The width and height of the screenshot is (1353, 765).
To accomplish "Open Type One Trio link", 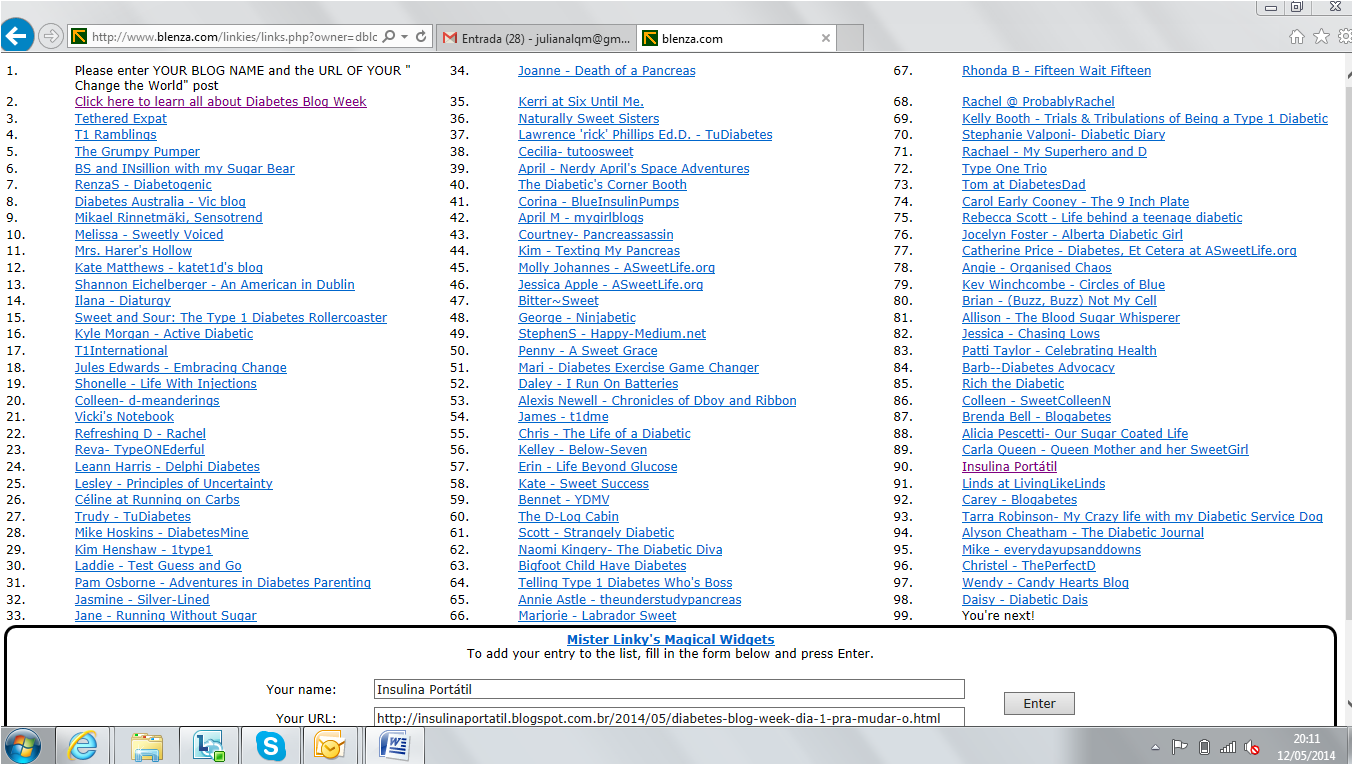I will (x=1004, y=169).
